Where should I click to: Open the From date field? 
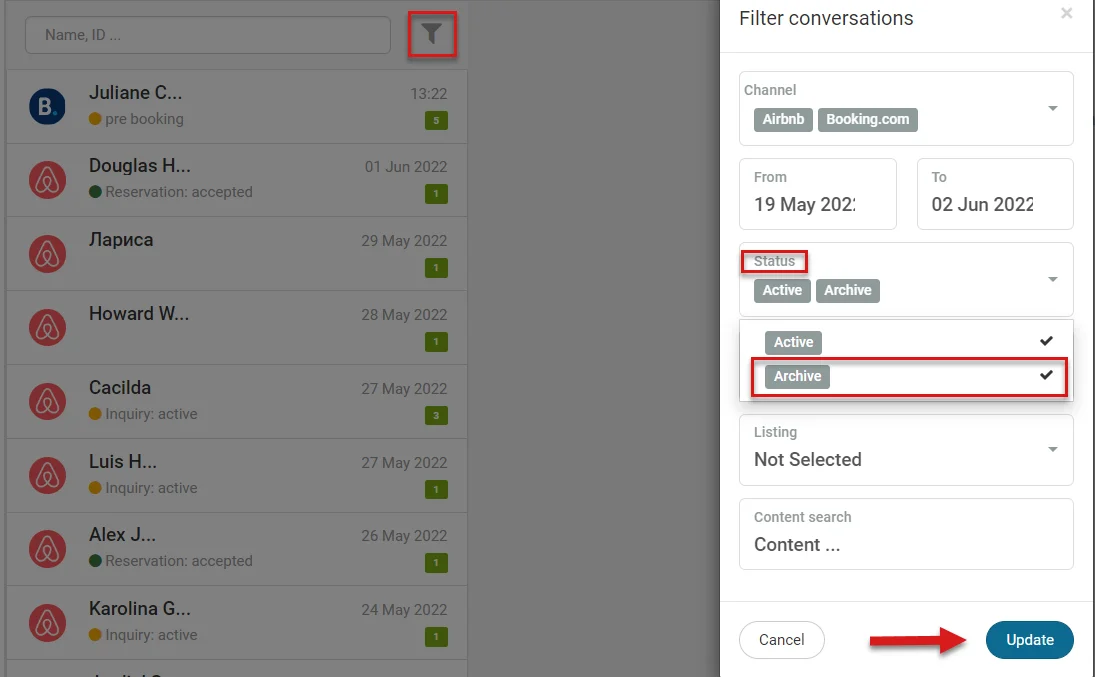pyautogui.click(x=818, y=194)
